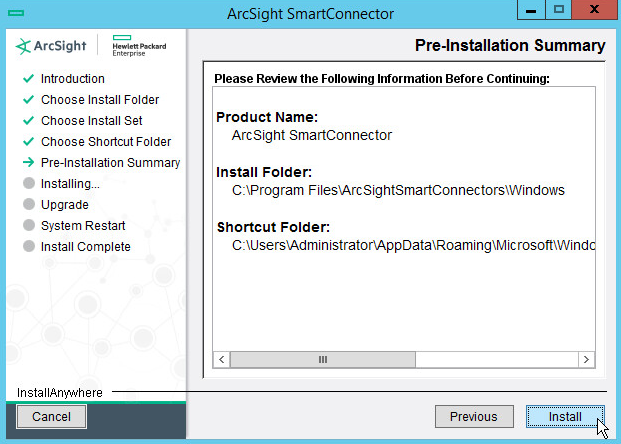Maximize the ArcSight SmartConnector window

pos(560,9)
